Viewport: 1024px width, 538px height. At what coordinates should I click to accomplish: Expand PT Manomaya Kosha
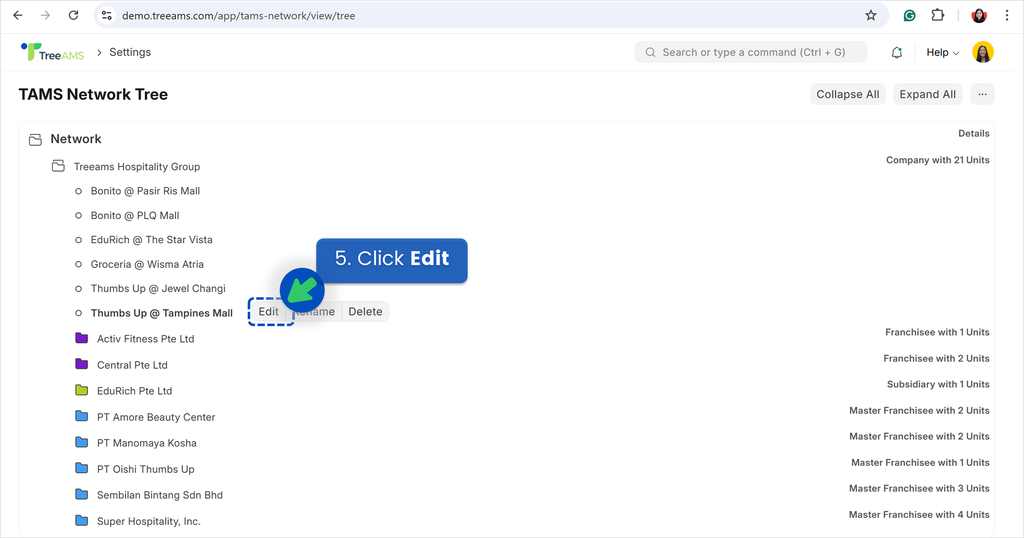pyautogui.click(x=146, y=443)
